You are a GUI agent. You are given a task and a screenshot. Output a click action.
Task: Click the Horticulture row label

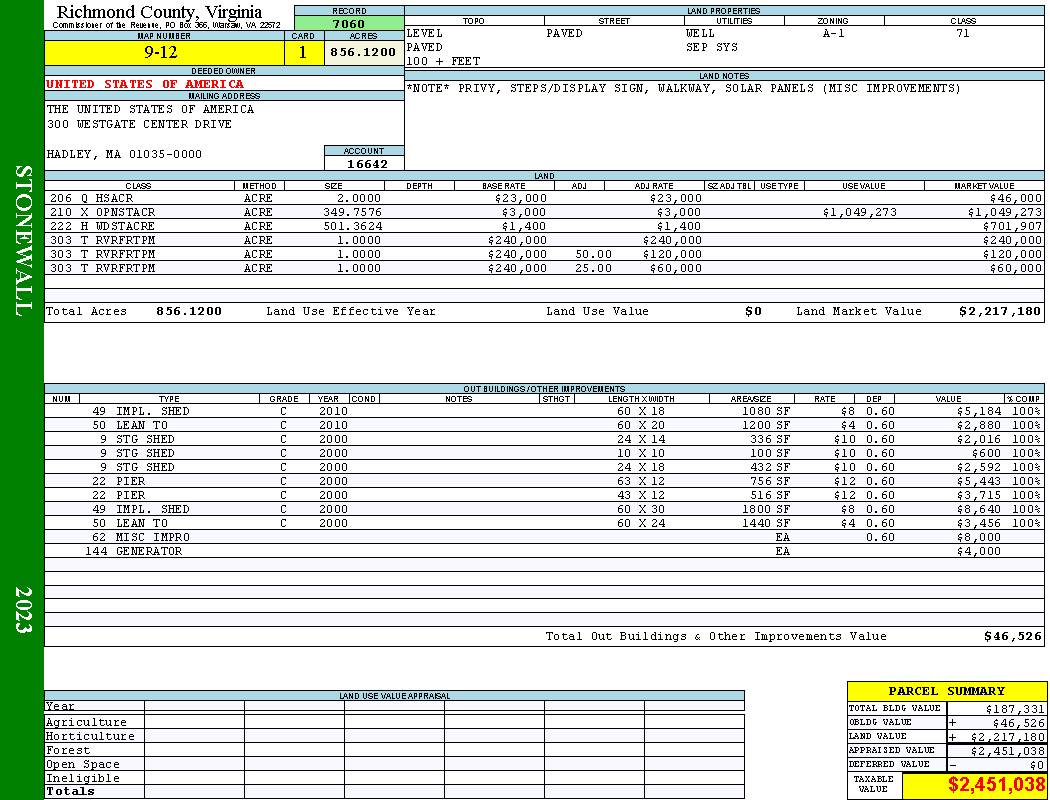click(90, 736)
